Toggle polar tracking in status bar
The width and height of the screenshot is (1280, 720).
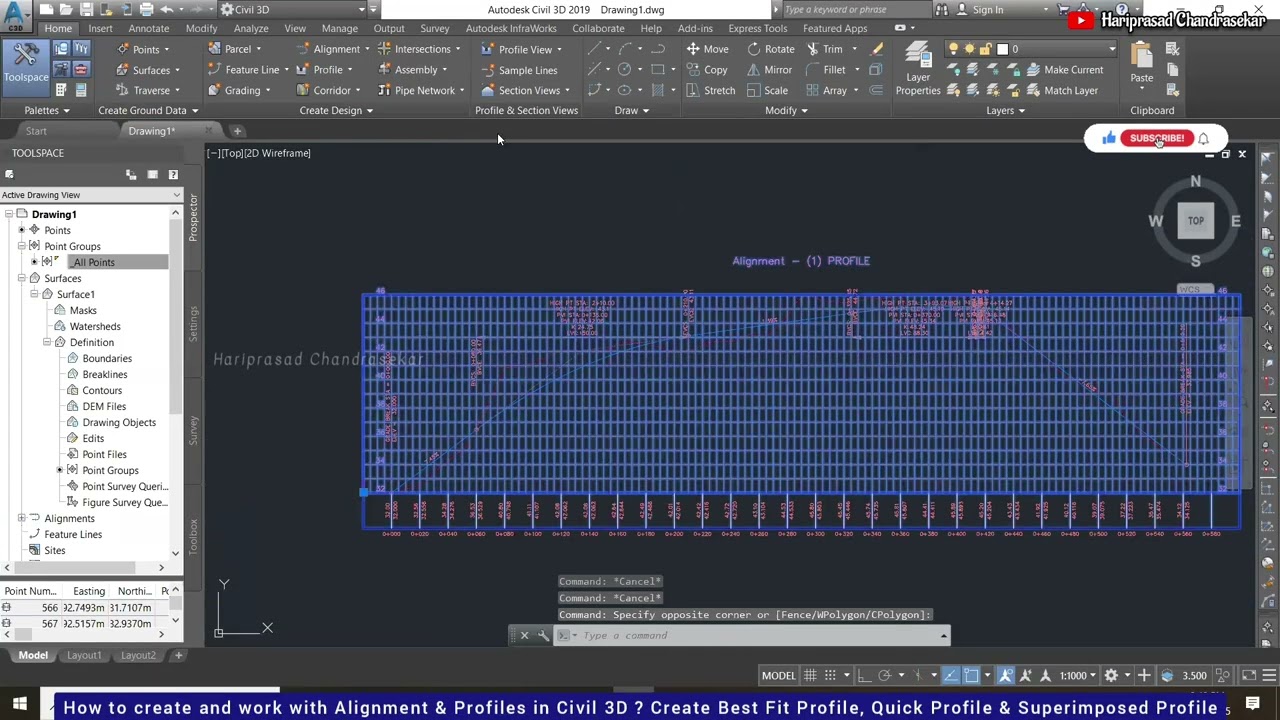coord(885,676)
